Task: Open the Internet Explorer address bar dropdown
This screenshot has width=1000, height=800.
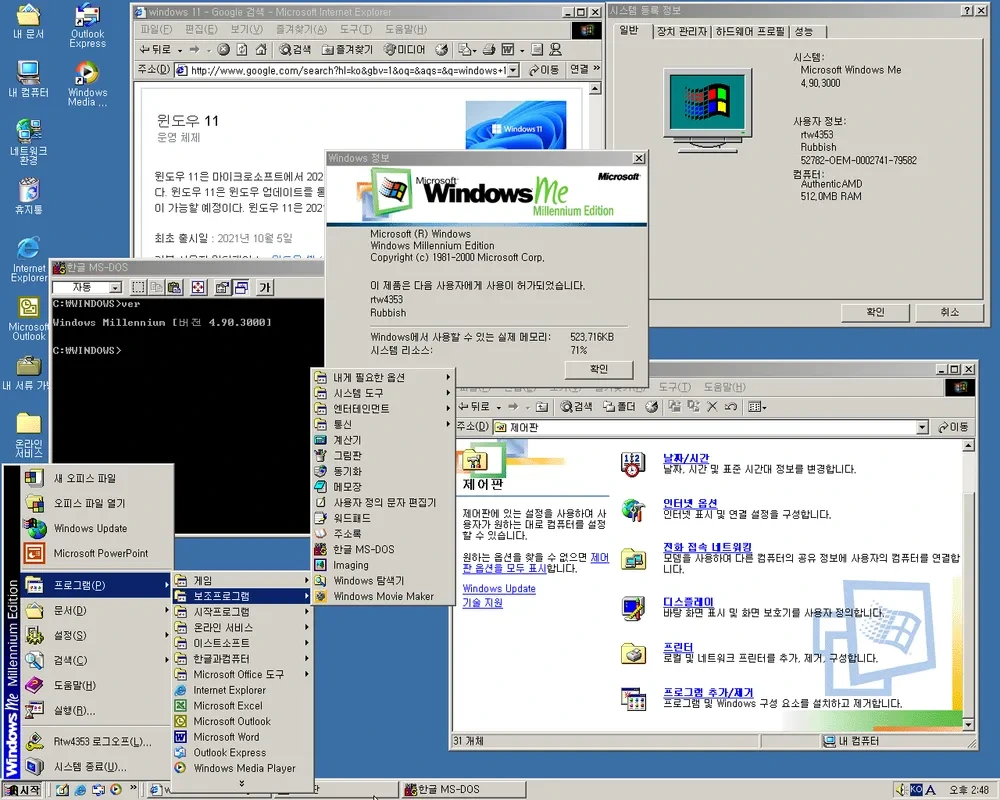Action: [513, 70]
